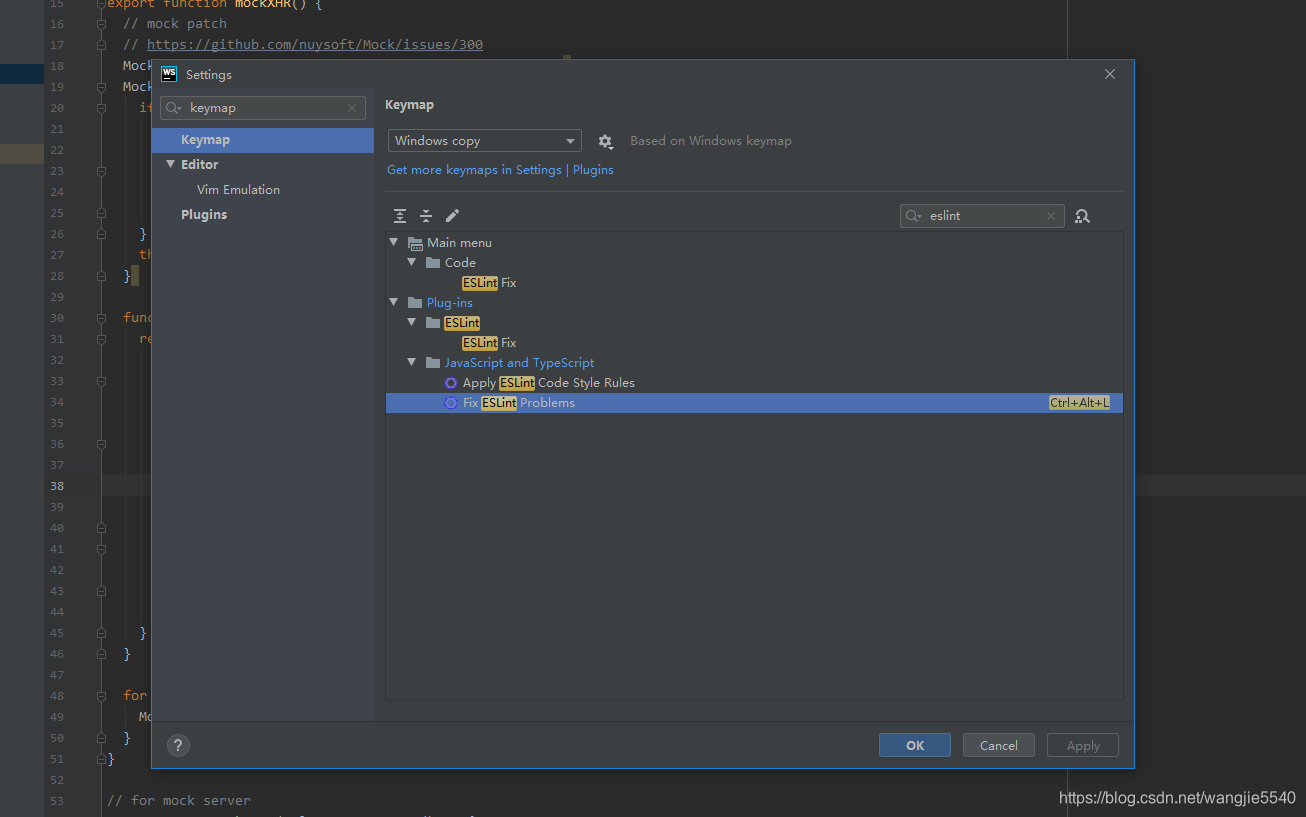Viewport: 1306px width, 817px height.
Task: Collapse JavaScript and TypeScript tree node
Action: pos(413,363)
